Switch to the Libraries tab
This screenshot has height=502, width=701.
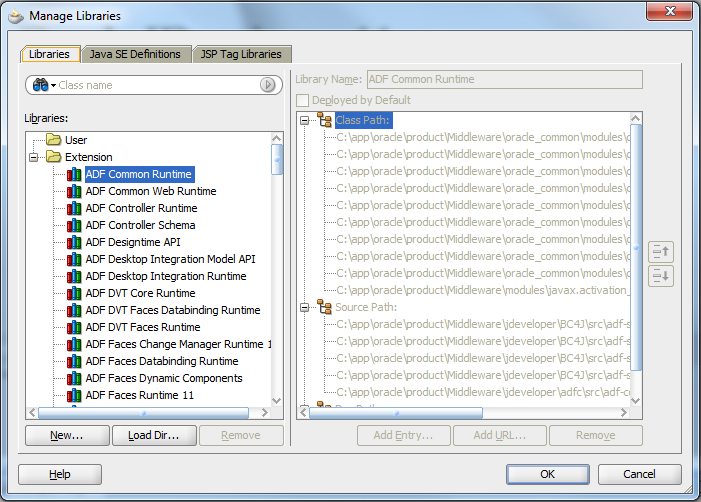[50, 54]
